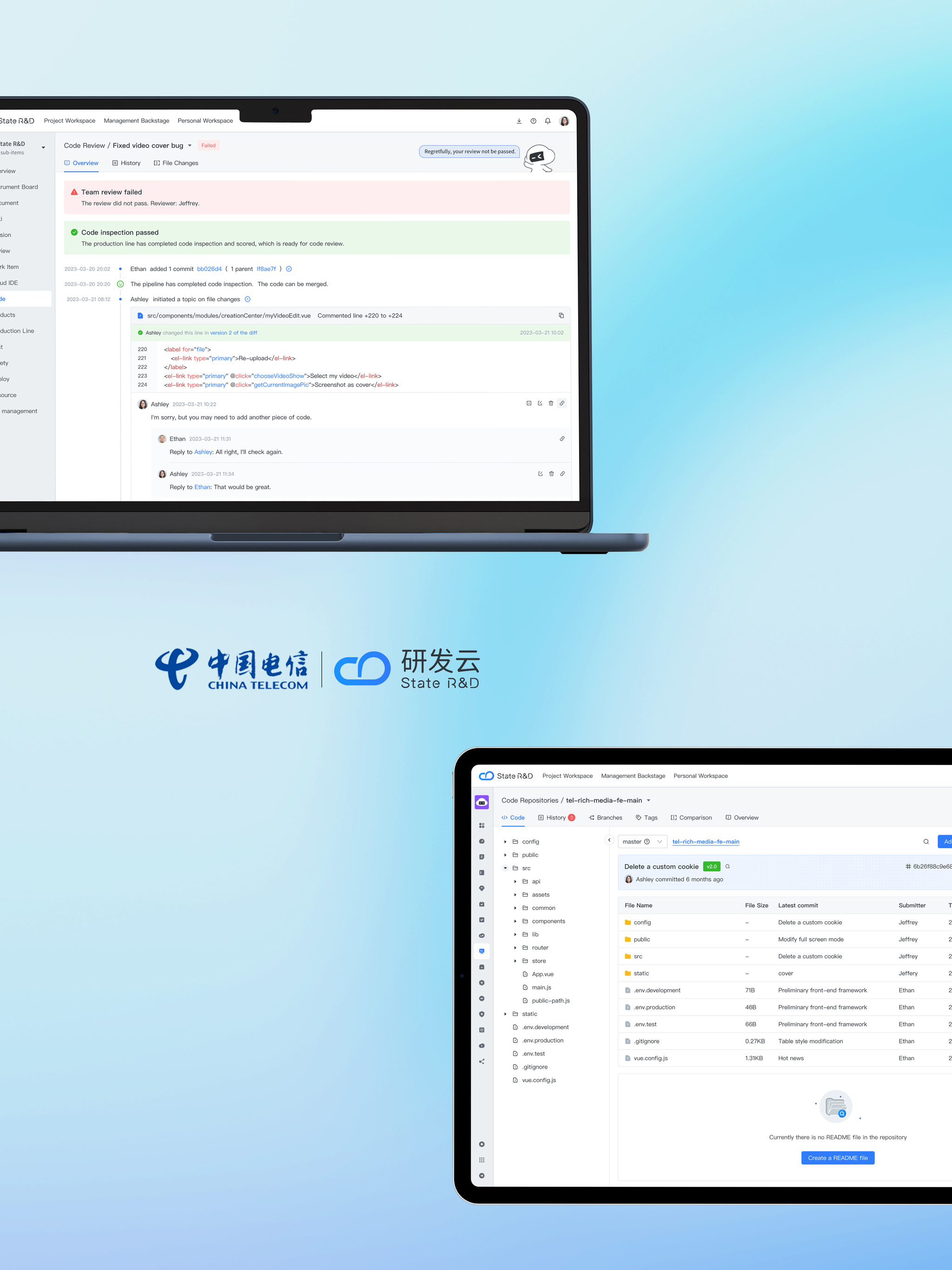Open dropdown beside tel-rich-media-fe-main title
The height and width of the screenshot is (1270, 952).
pos(648,800)
